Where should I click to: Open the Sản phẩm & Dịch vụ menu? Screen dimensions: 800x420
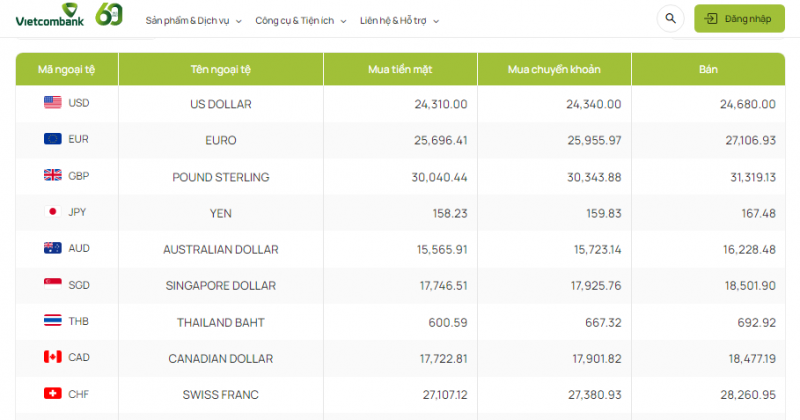pyautogui.click(x=187, y=21)
